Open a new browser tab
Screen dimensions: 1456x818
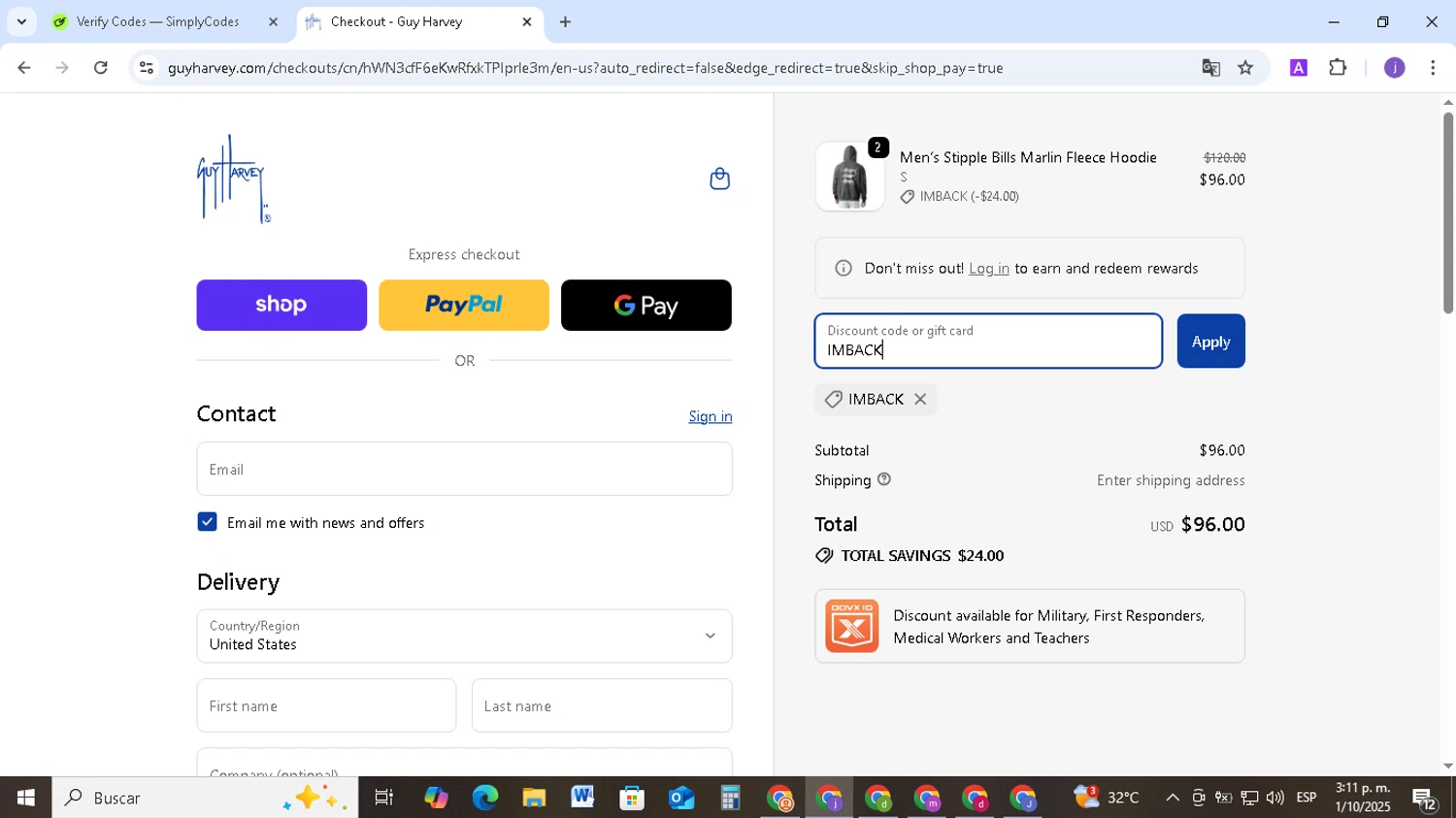point(565,21)
